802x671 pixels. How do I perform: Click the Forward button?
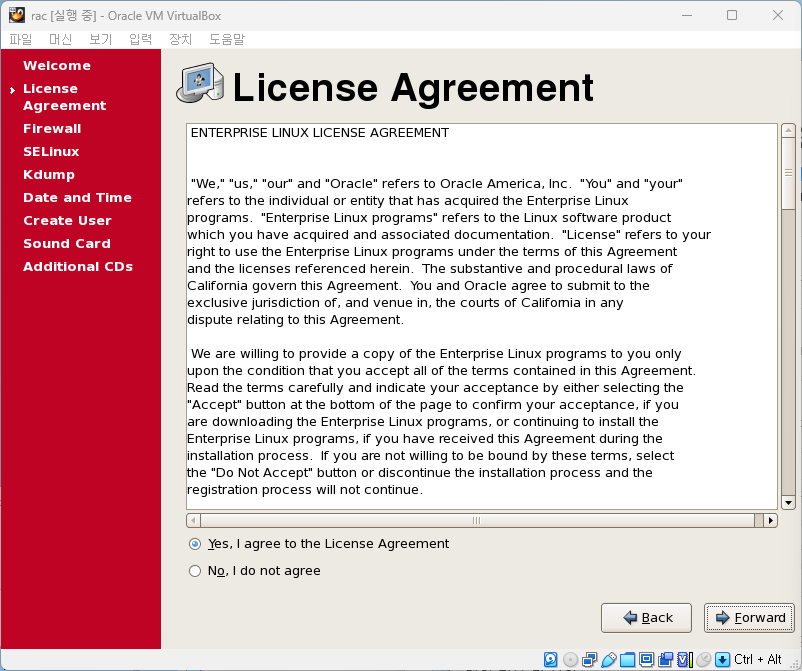pyautogui.click(x=749, y=618)
